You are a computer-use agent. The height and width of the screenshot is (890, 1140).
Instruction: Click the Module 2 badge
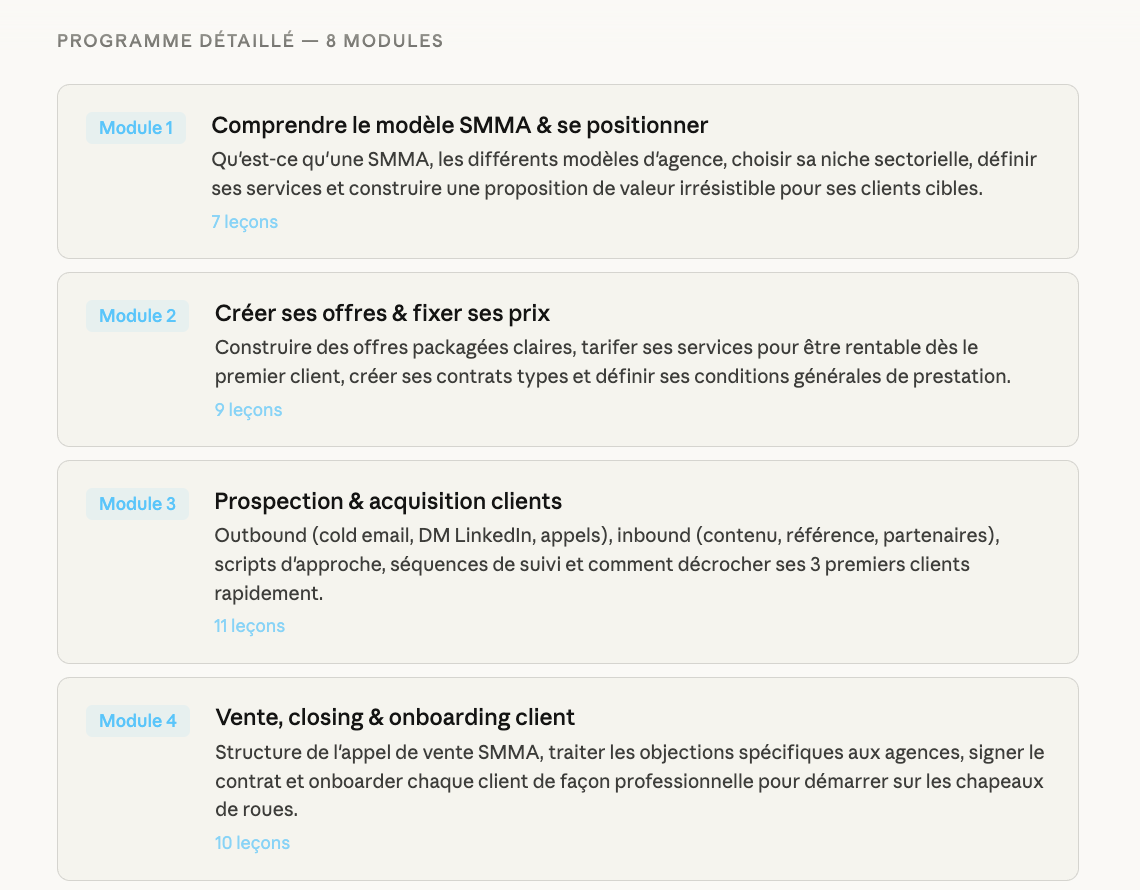point(137,316)
